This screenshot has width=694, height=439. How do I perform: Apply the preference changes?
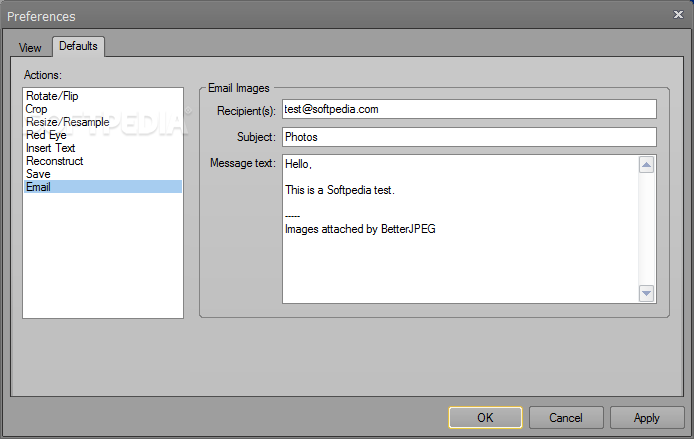647,418
